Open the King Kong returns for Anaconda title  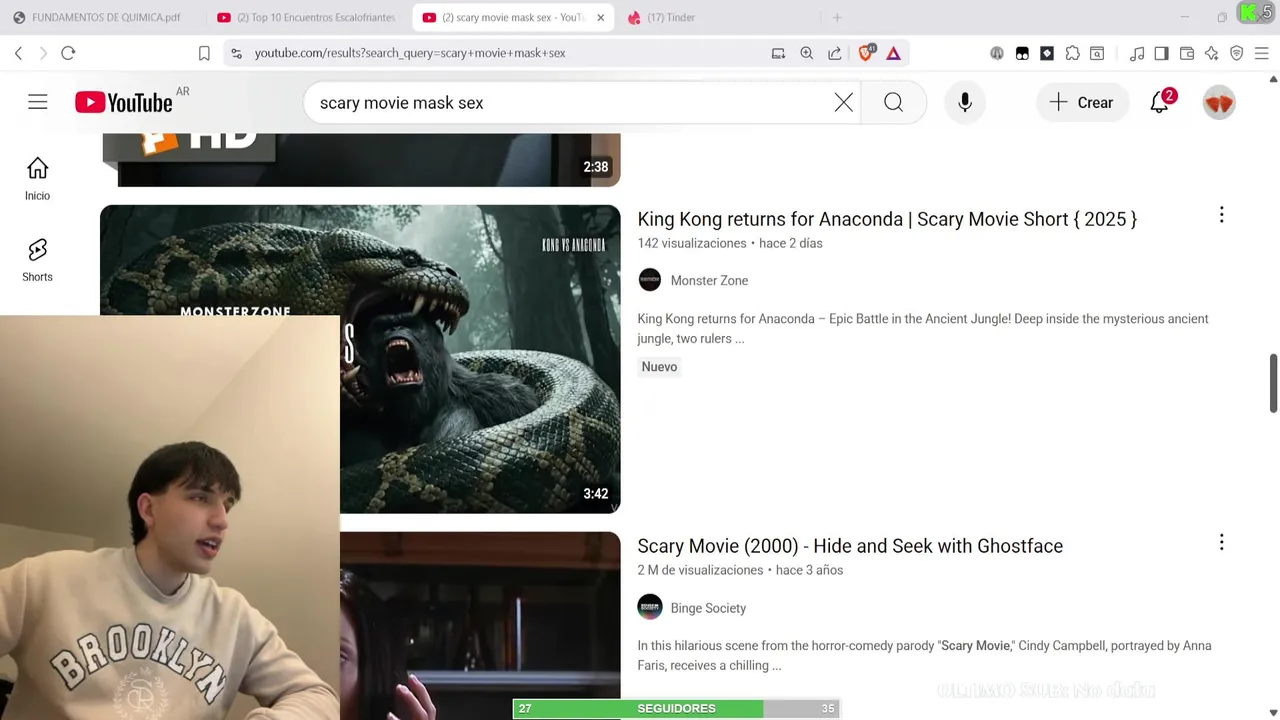coord(887,219)
